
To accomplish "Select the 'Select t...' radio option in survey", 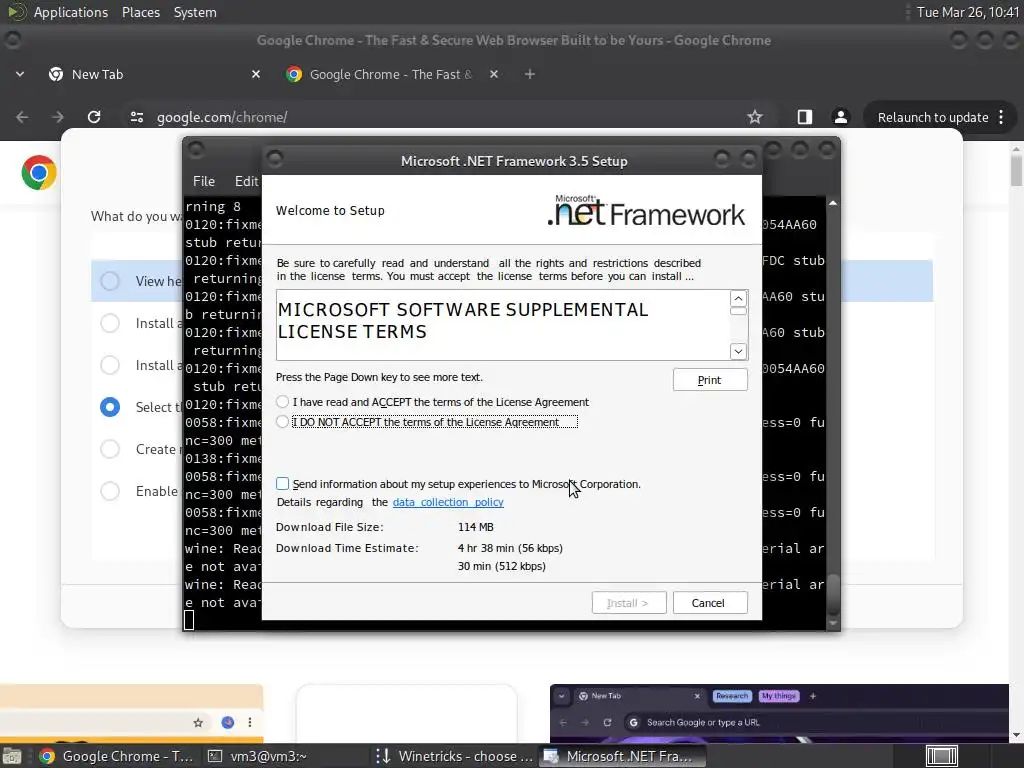I will click(110, 407).
